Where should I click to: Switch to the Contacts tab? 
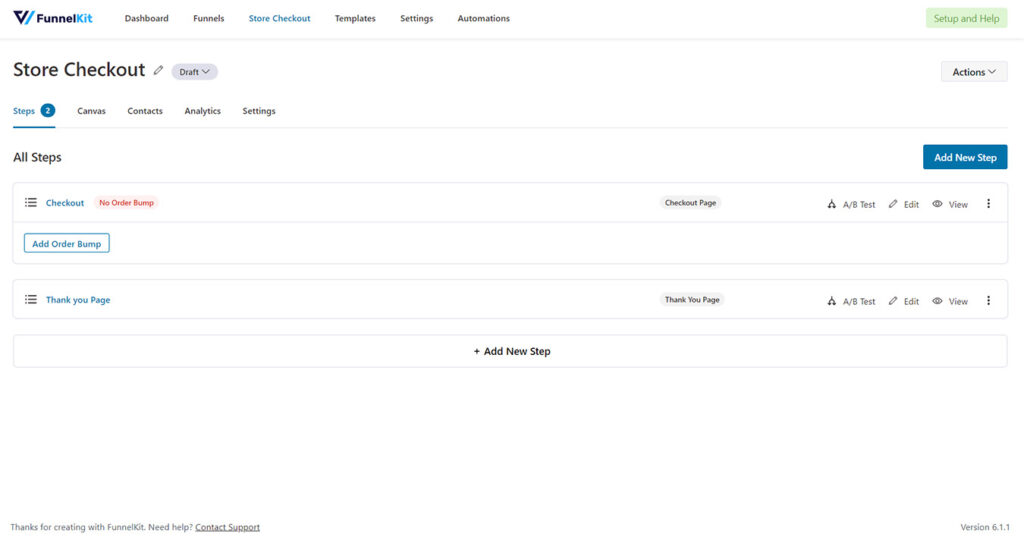[145, 111]
